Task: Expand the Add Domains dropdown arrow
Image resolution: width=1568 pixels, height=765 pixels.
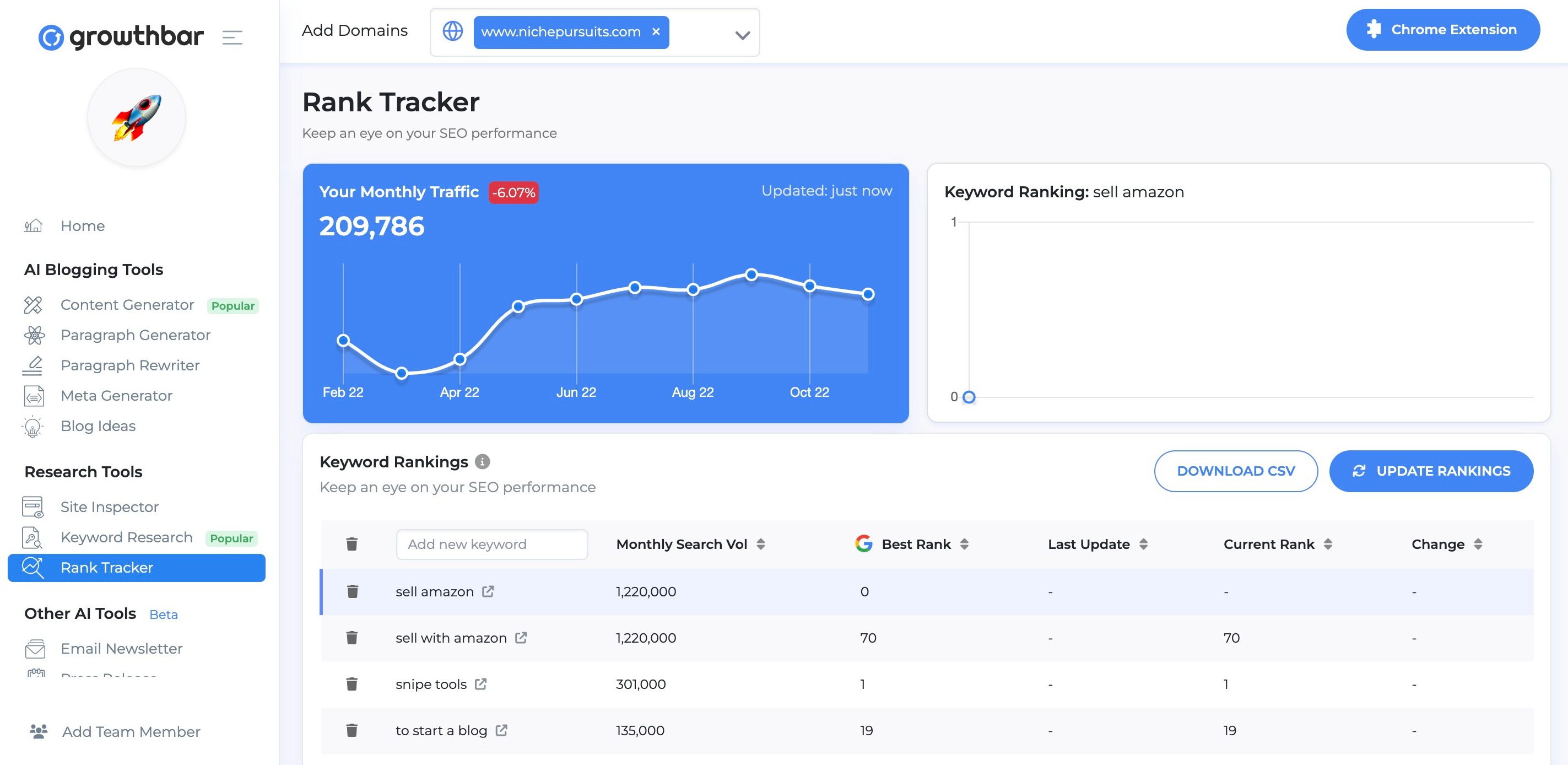Action: tap(742, 35)
